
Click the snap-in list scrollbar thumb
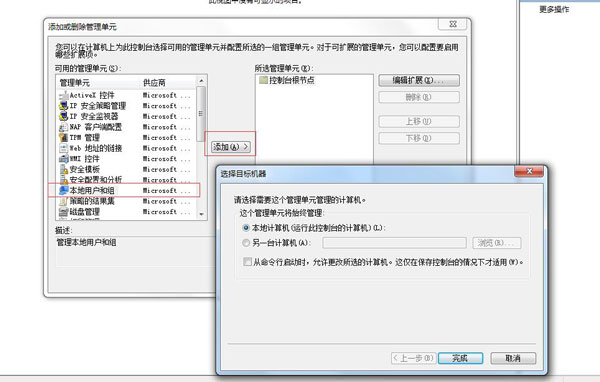pos(201,113)
